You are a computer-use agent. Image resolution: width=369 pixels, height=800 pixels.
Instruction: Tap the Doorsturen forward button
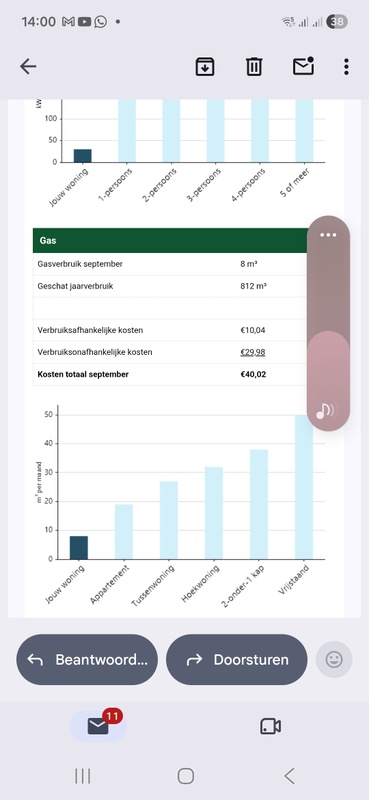tap(237, 660)
